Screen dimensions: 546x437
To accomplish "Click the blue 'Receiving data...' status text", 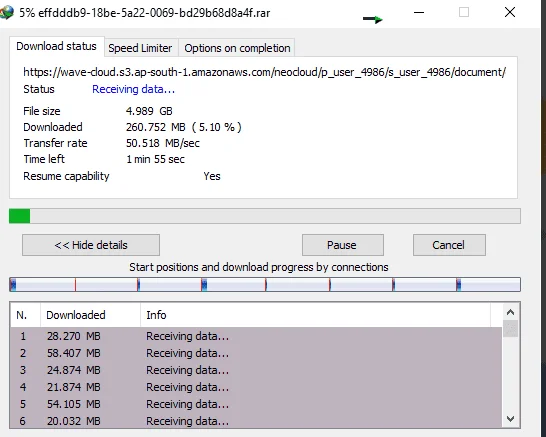I will click(133, 89).
